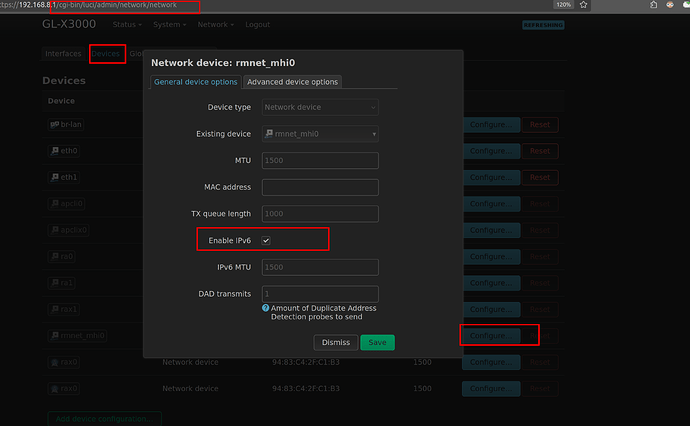Screen dimensions: 690x426
Task: Click the apcli0 device icon
Action: [55, 204]
